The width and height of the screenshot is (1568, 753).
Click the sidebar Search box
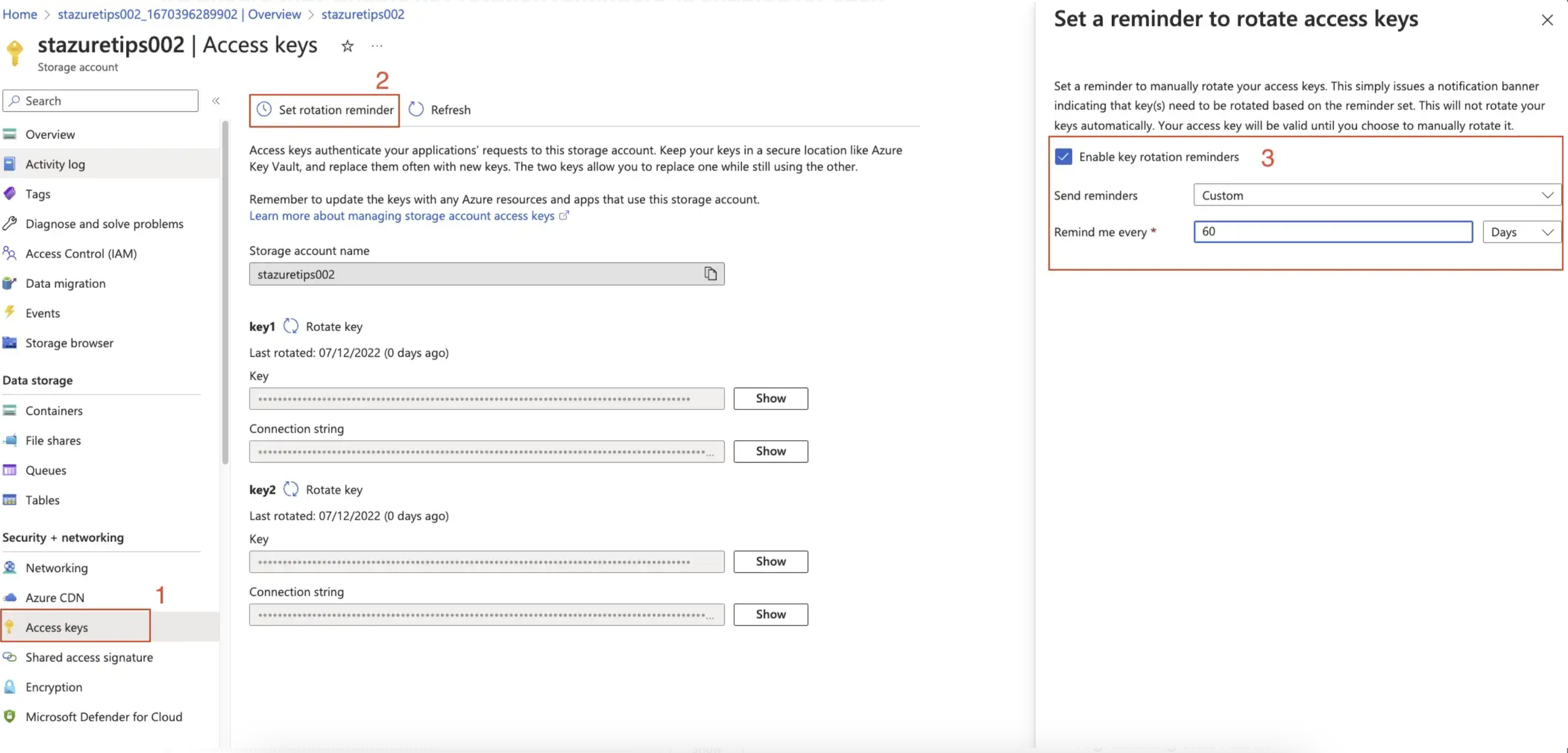click(100, 100)
